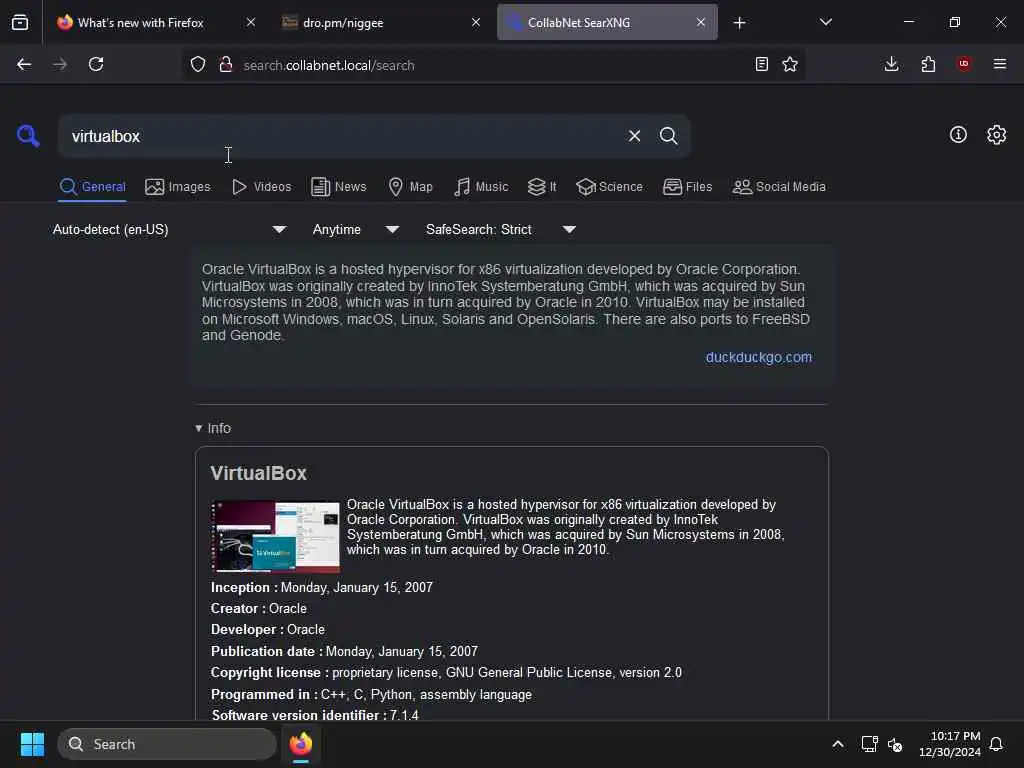Click the SearXNG magnifier logo
The height and width of the screenshot is (768, 1024).
pos(28,136)
